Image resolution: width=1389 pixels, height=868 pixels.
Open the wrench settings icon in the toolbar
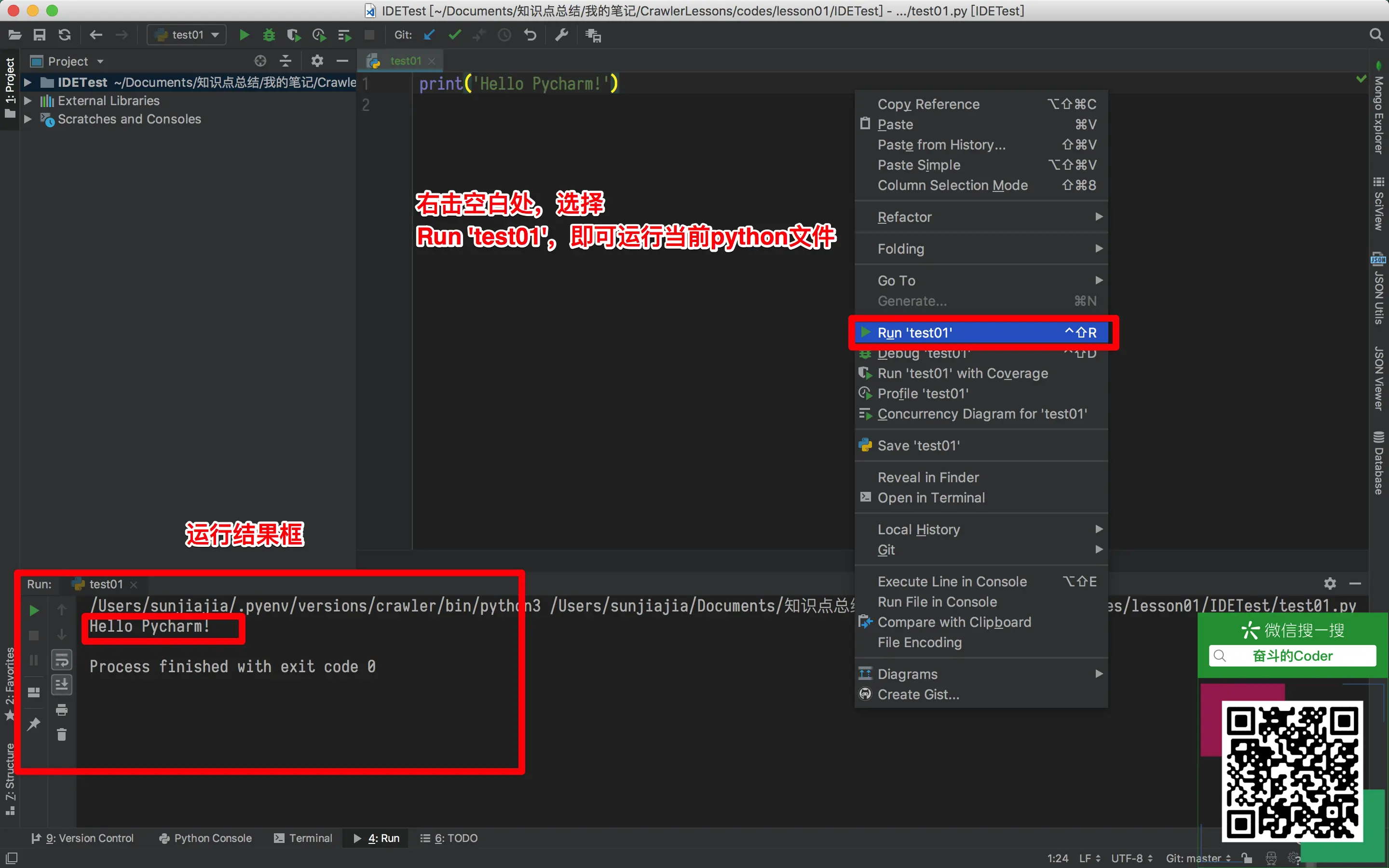pyautogui.click(x=561, y=35)
